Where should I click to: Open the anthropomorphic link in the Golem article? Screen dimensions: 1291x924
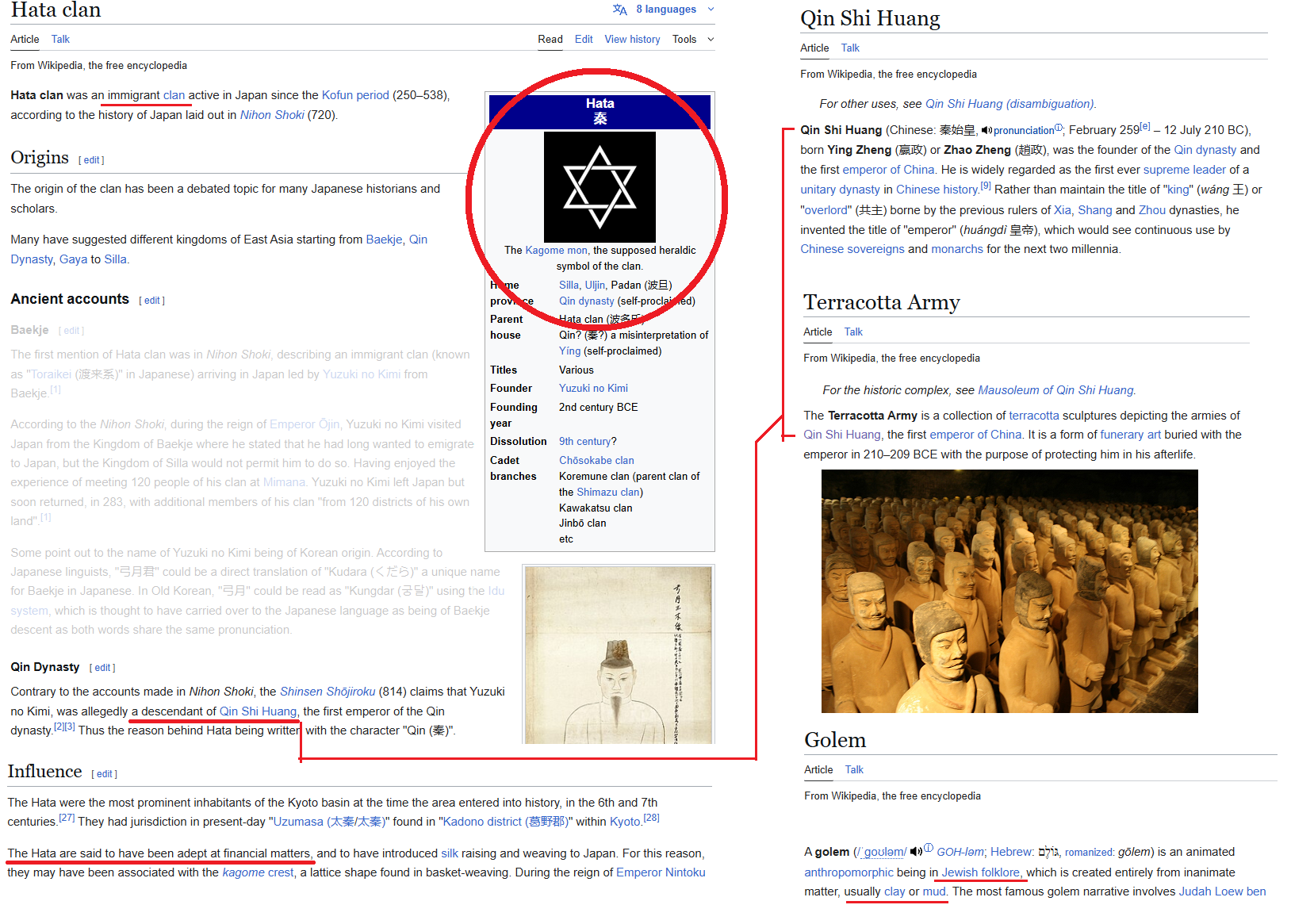[849, 872]
